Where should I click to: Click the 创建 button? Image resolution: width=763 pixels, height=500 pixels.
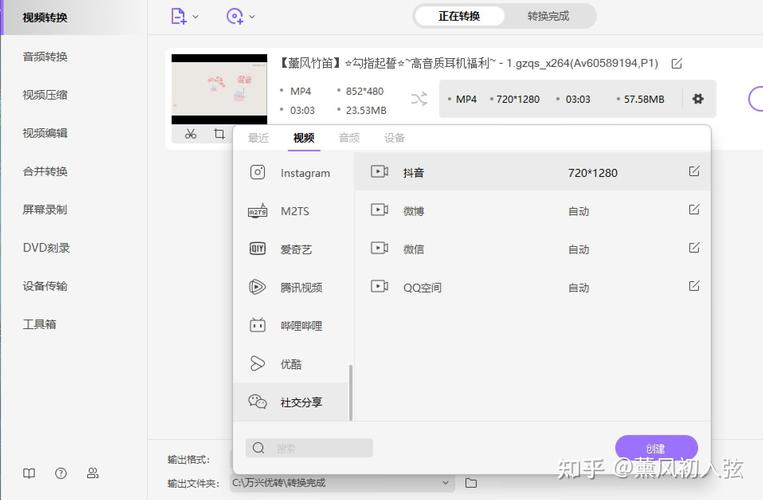click(x=656, y=448)
